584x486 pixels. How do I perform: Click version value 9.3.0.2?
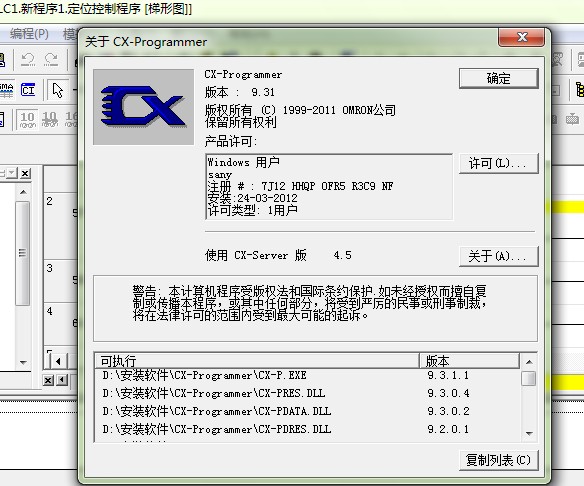tap(448, 411)
